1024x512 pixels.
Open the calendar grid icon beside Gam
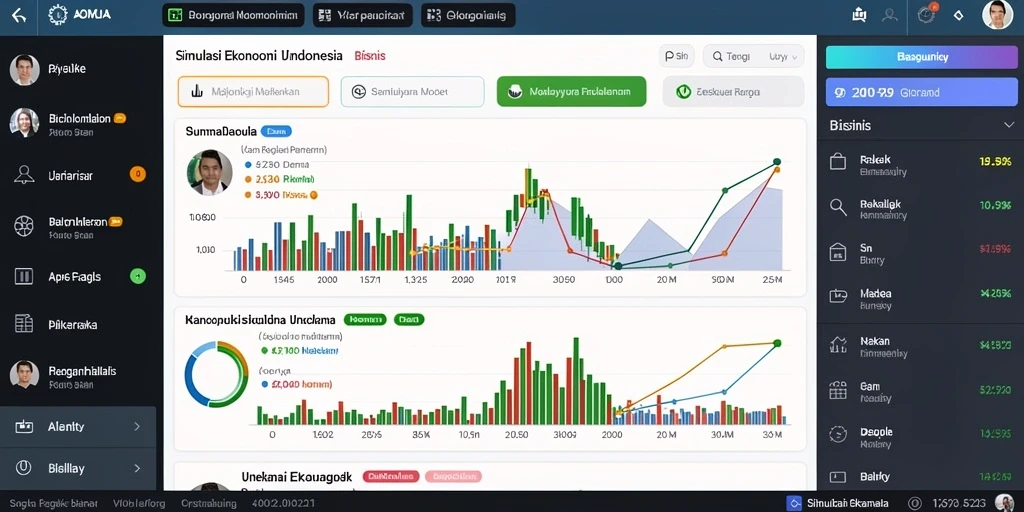[838, 391]
